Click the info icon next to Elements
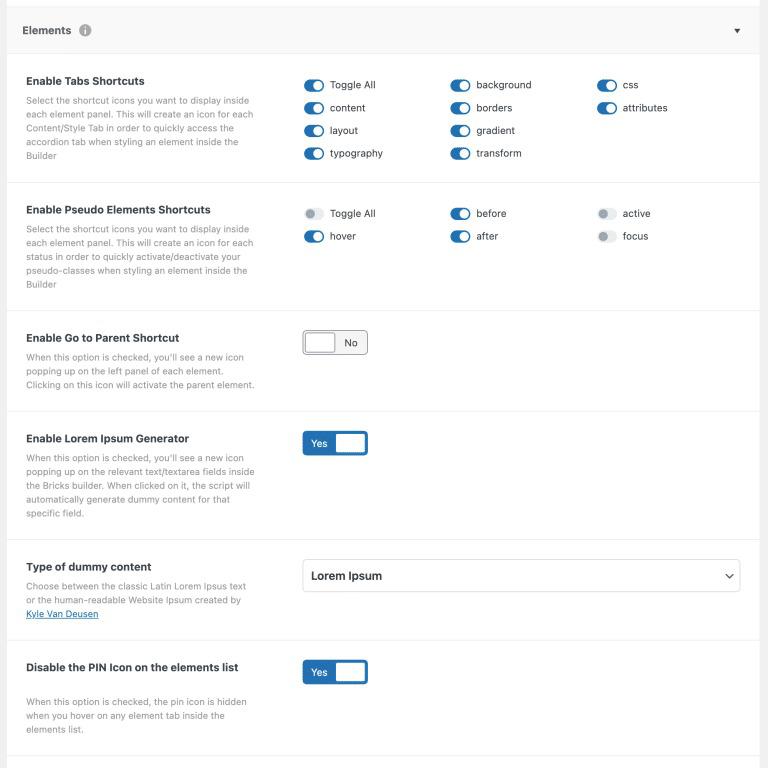Image resolution: width=768 pixels, height=768 pixels. 85,30
